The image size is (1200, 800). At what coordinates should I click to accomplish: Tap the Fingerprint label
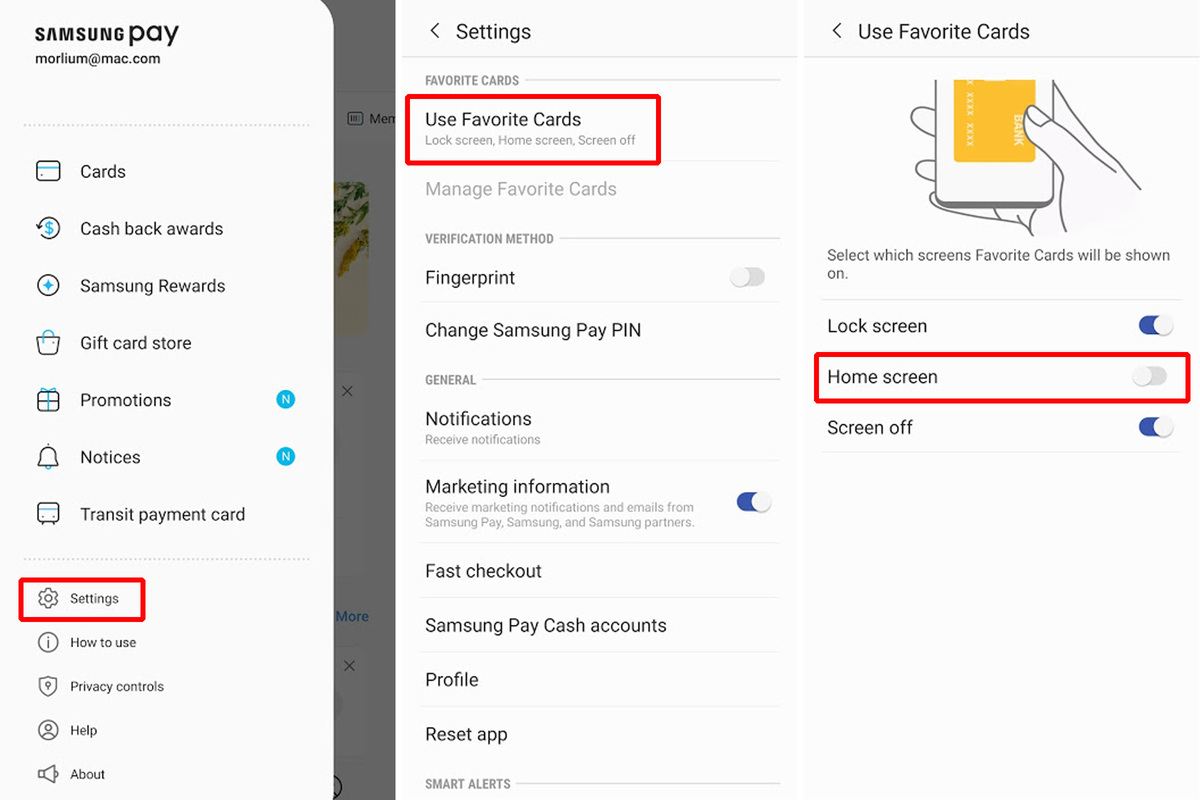coord(470,278)
